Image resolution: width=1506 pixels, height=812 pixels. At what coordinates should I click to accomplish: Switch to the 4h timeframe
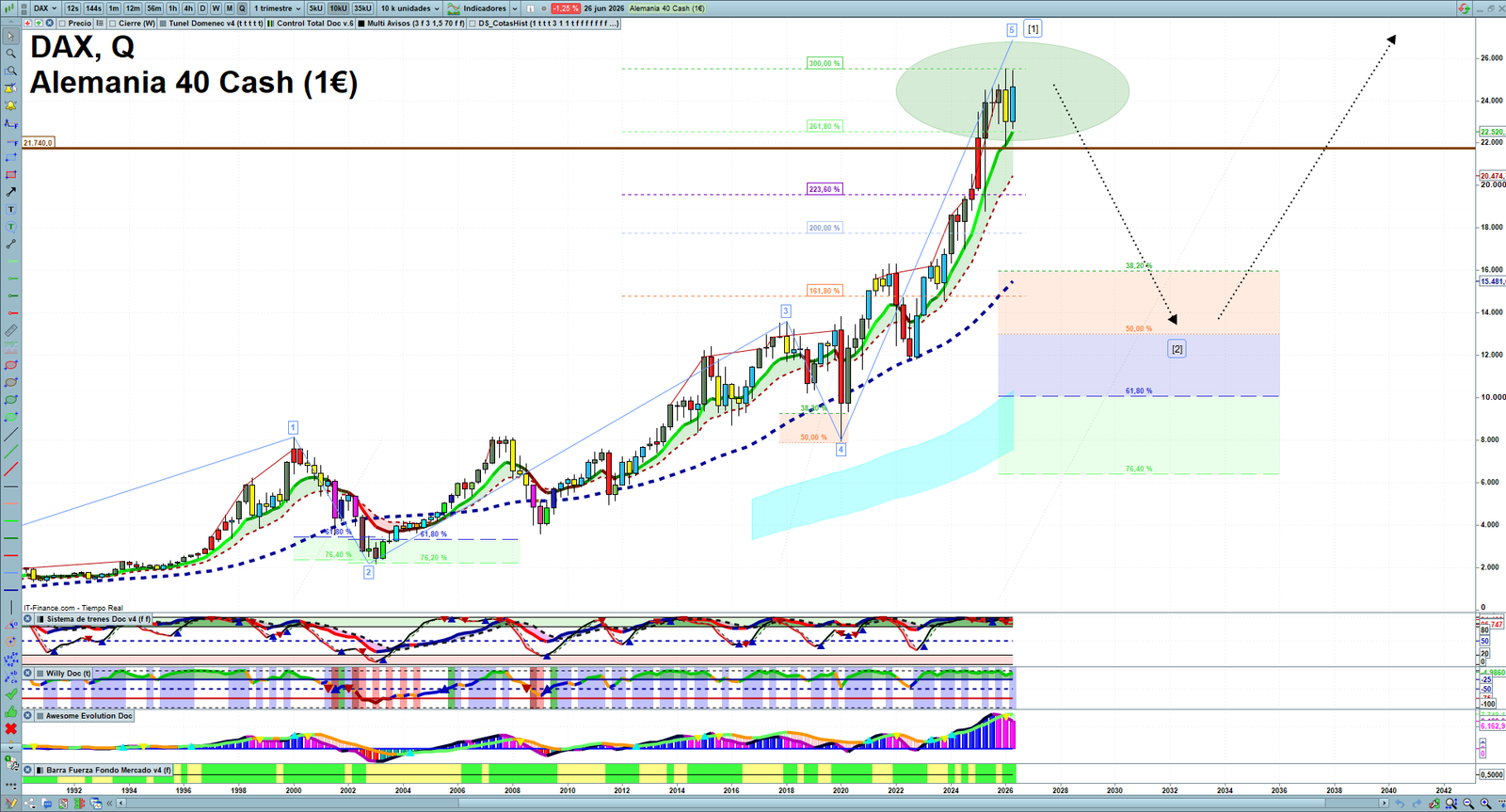click(x=188, y=8)
